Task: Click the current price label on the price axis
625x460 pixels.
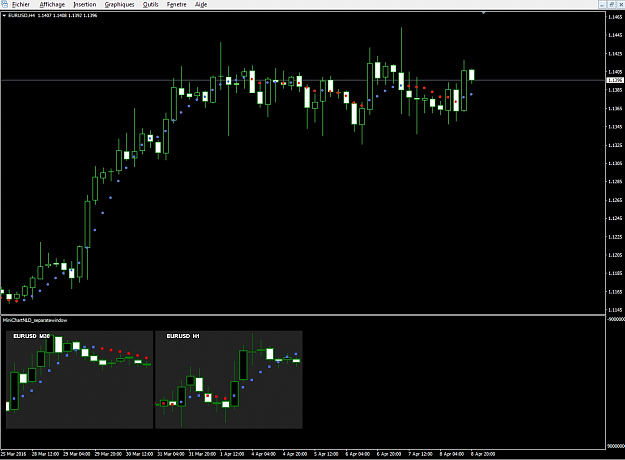Action: (615, 81)
